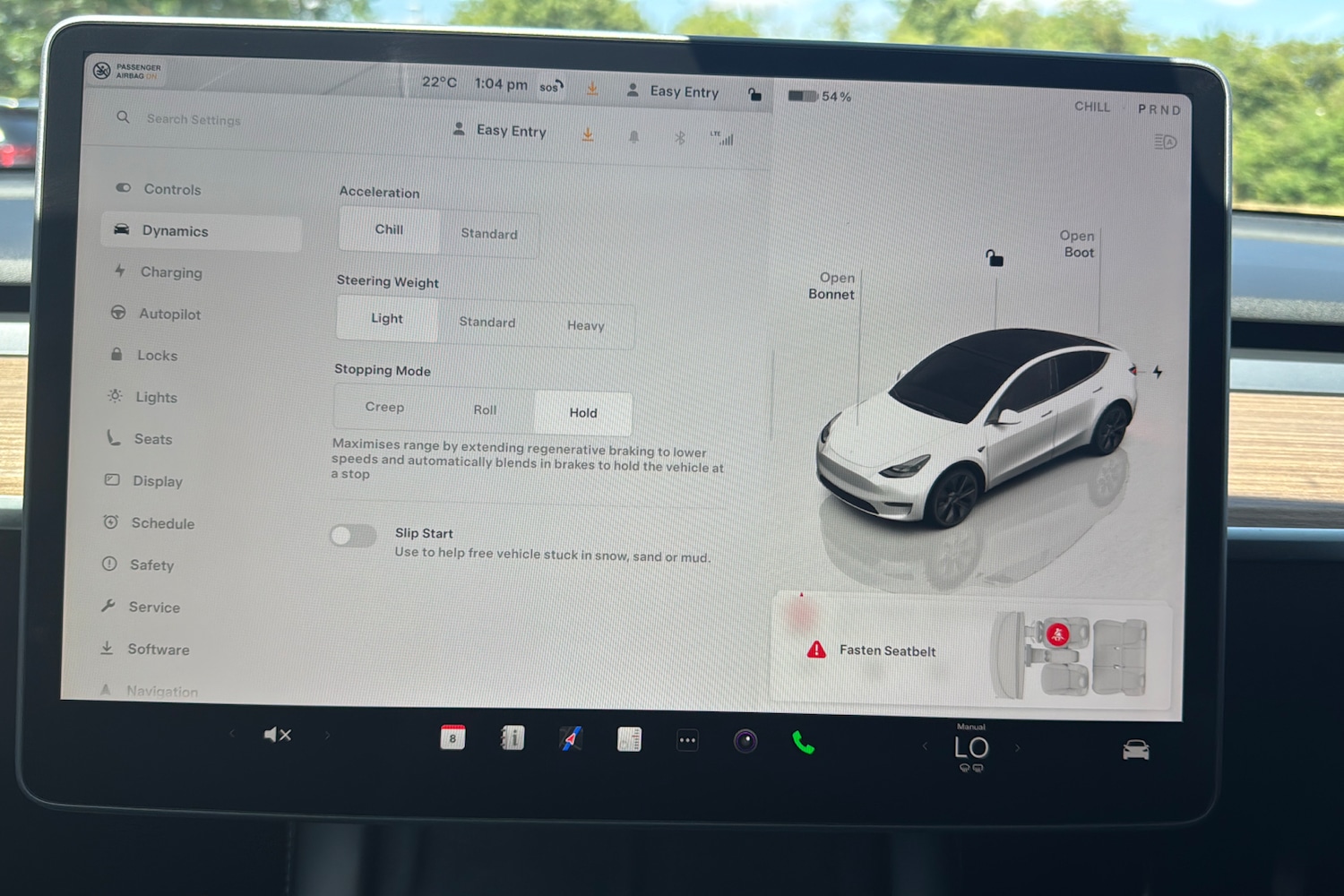Tap the lock icon above the car
Screen dimensions: 1344x896
(995, 258)
